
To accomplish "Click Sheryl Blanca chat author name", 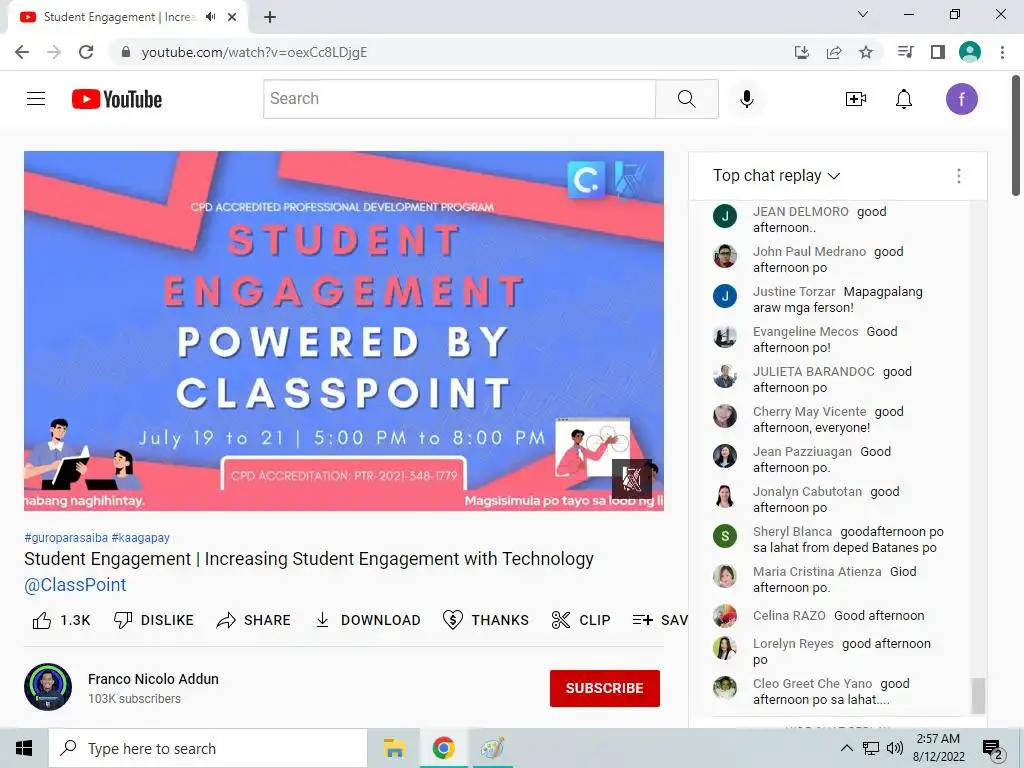I will tap(792, 532).
